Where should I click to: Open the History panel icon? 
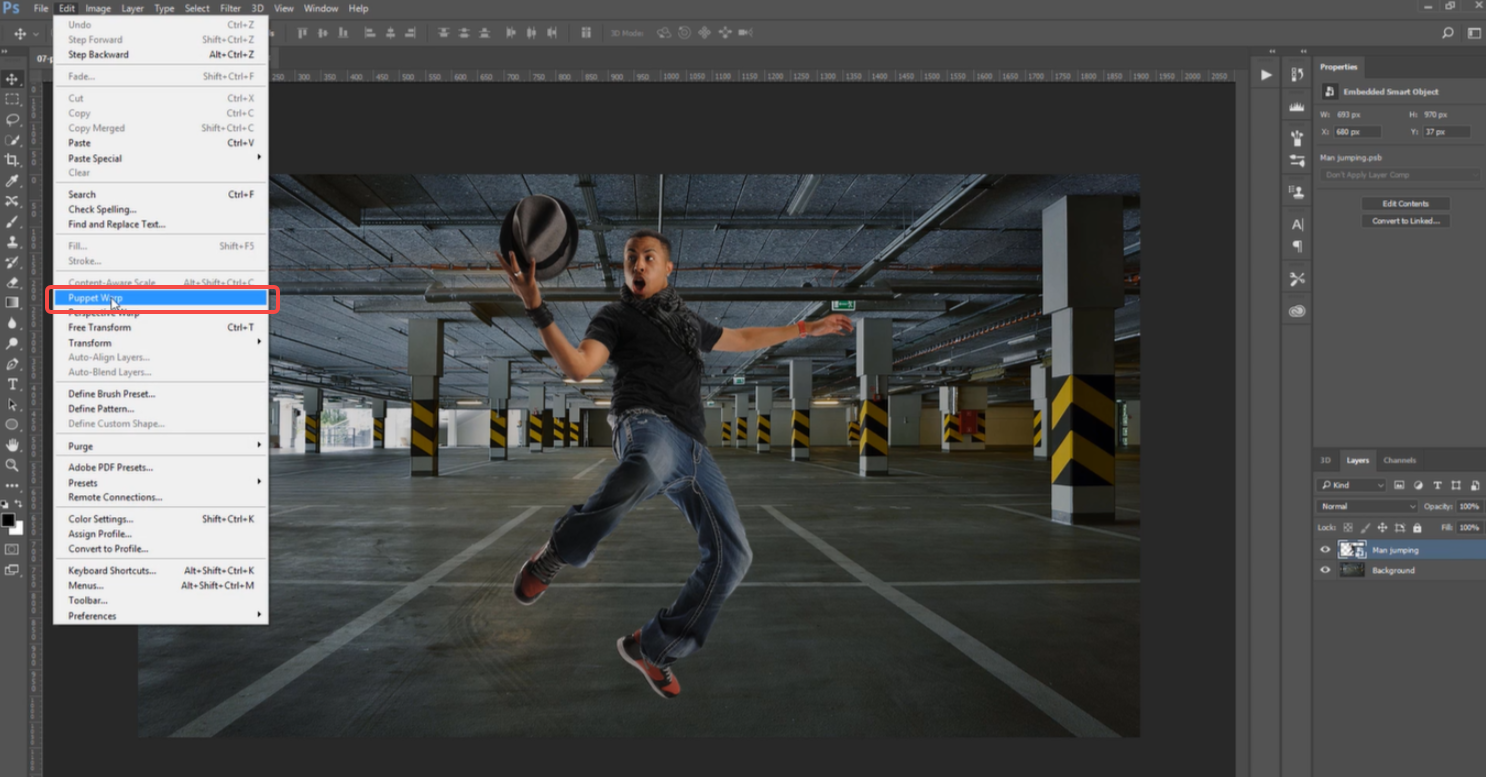point(1297,75)
